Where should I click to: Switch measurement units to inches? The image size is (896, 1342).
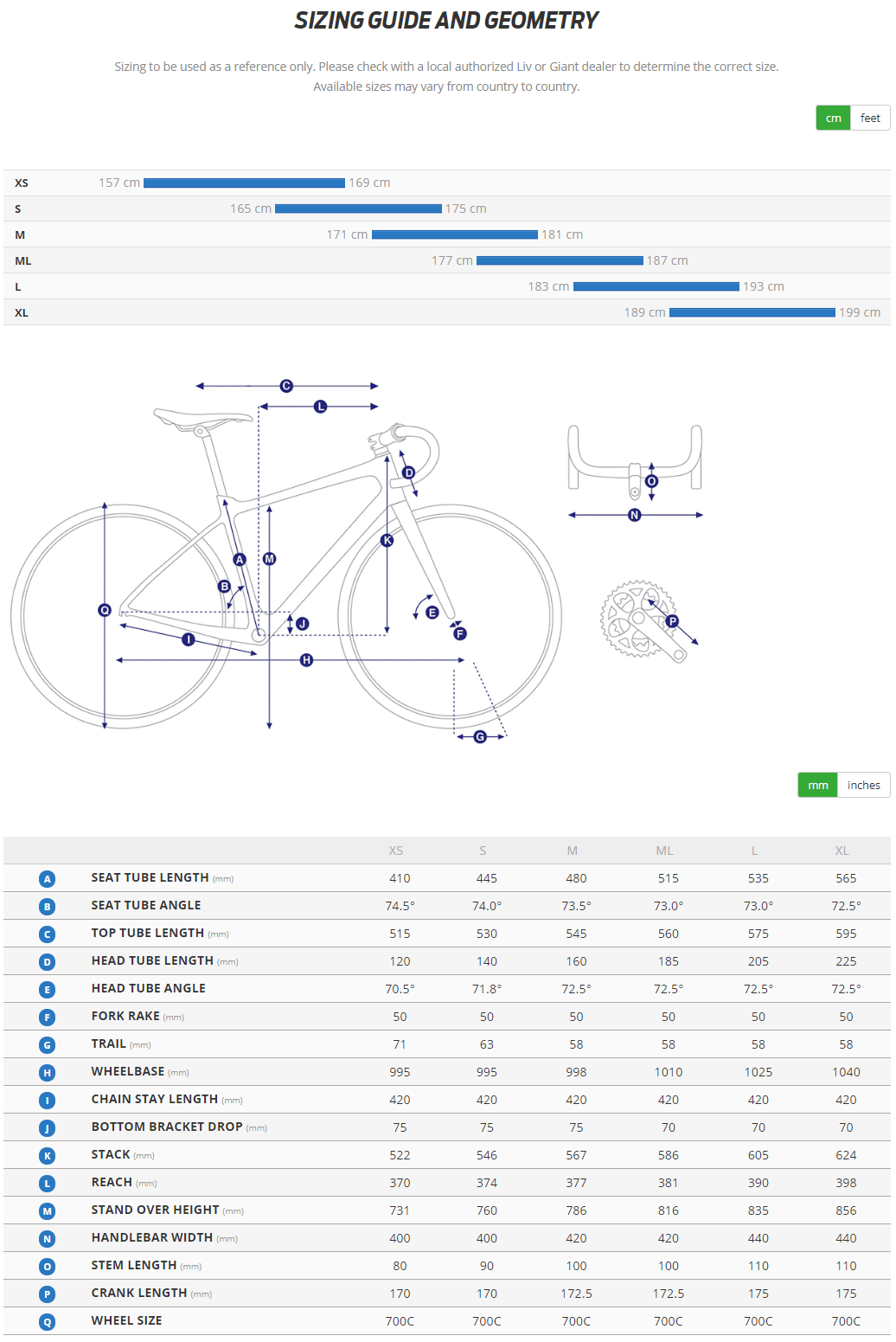863,785
